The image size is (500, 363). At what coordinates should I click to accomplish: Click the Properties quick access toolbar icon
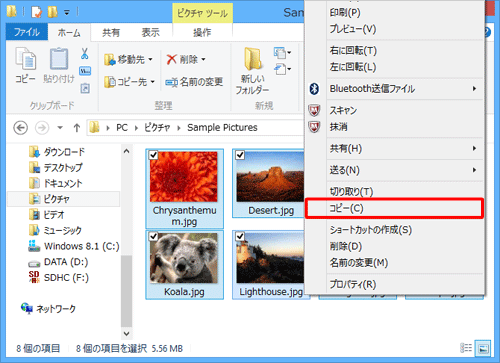pyautogui.click(x=36, y=13)
